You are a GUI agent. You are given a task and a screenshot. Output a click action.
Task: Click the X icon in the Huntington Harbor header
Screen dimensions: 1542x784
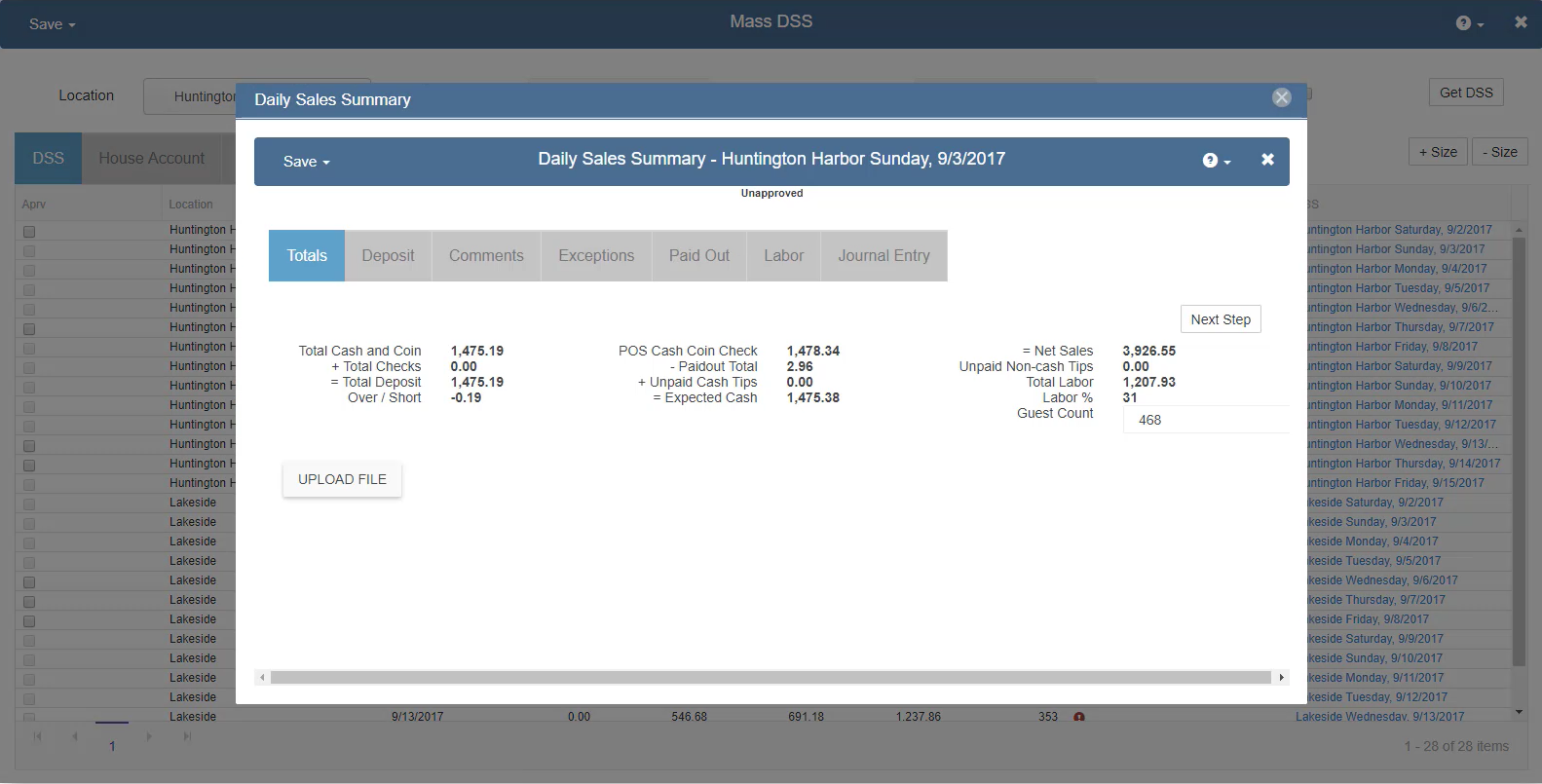click(1267, 160)
